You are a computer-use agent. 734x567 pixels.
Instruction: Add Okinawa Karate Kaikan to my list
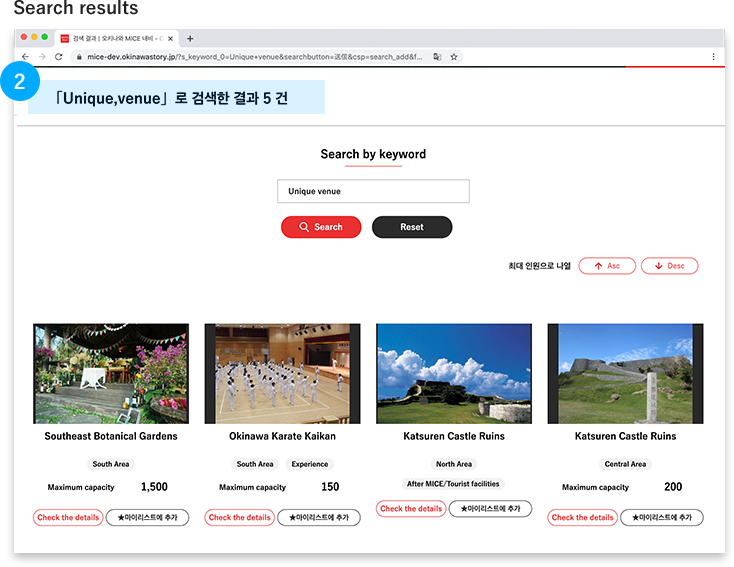[x=319, y=517]
